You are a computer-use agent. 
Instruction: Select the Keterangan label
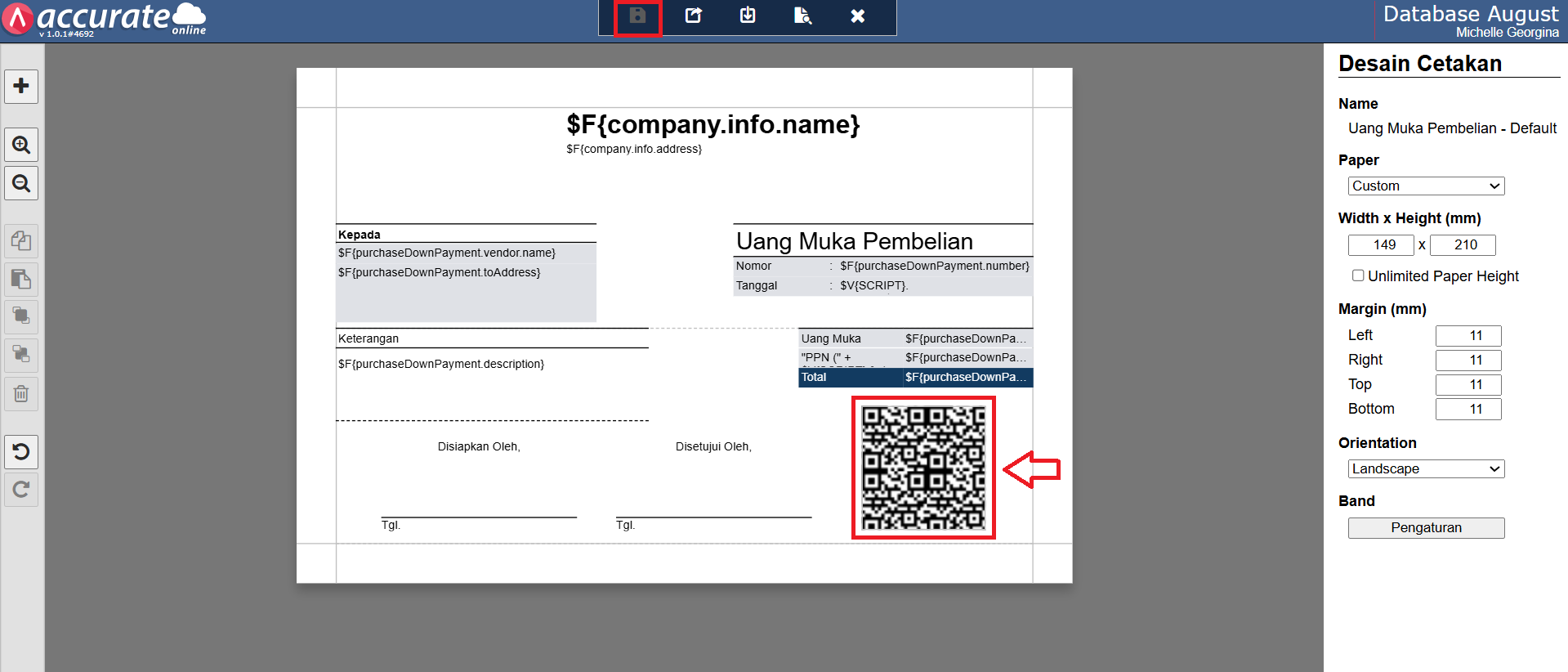[x=369, y=339]
